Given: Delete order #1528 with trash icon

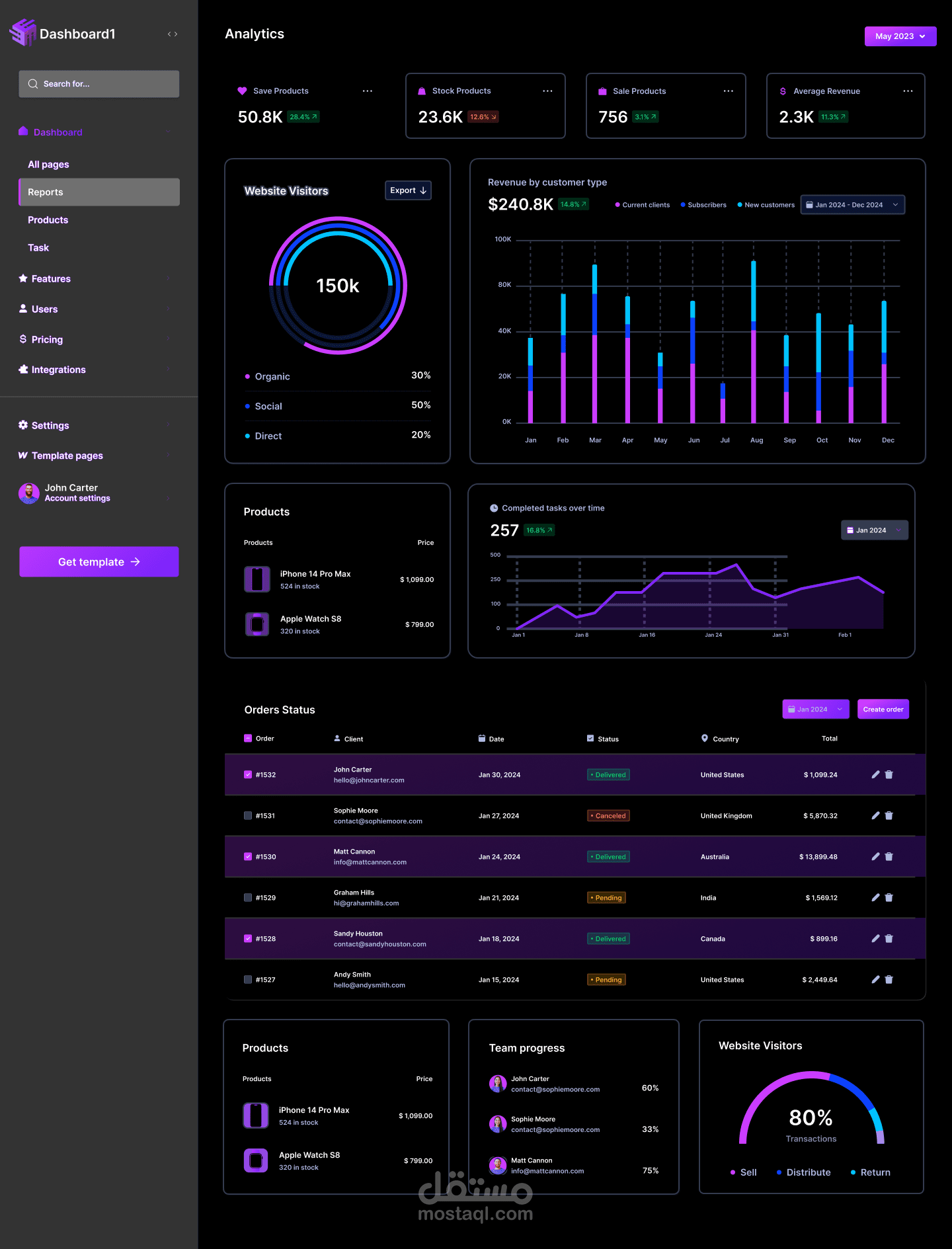Looking at the screenshot, I should (x=889, y=938).
